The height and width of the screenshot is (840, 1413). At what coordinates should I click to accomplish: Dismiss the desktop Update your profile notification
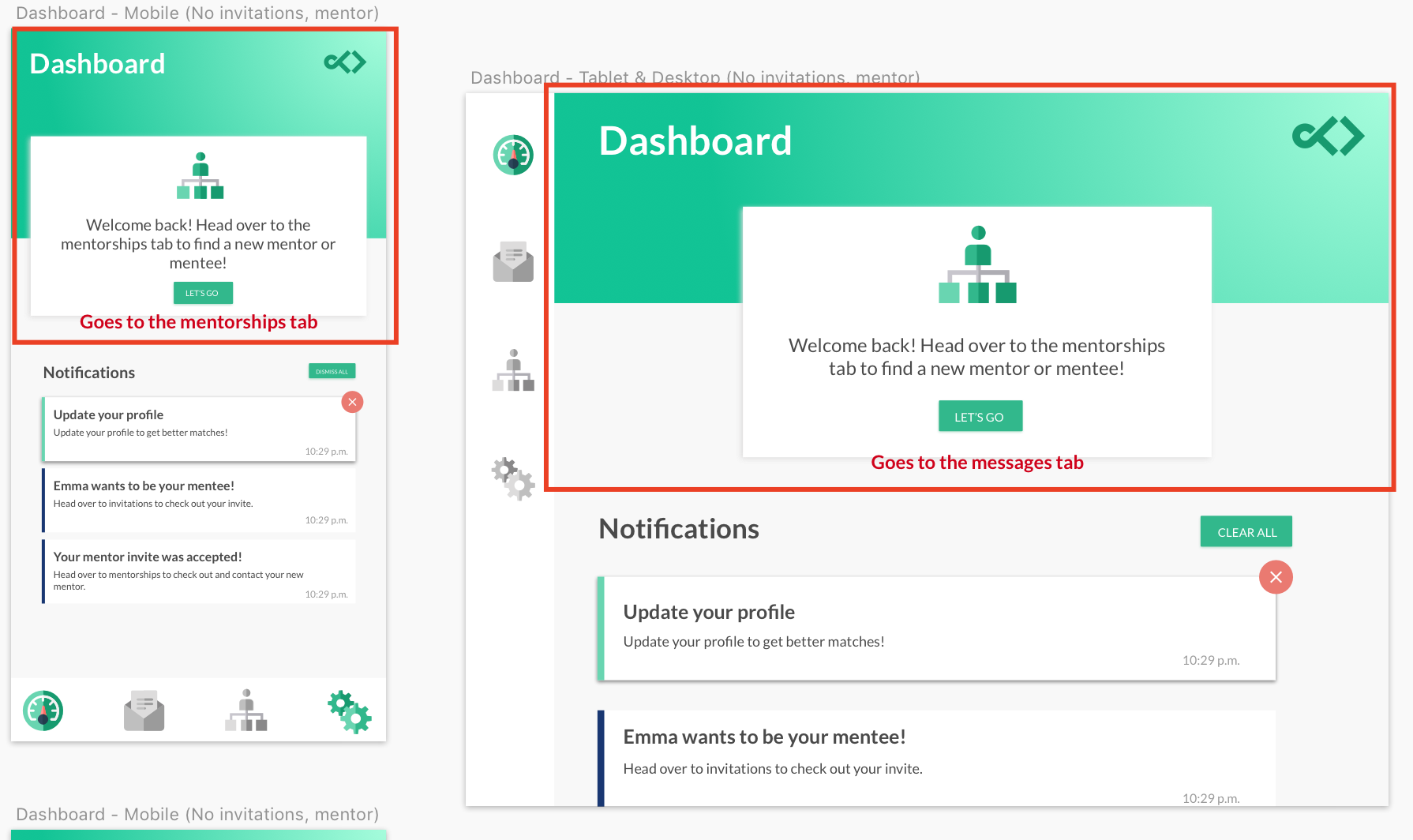(1276, 577)
